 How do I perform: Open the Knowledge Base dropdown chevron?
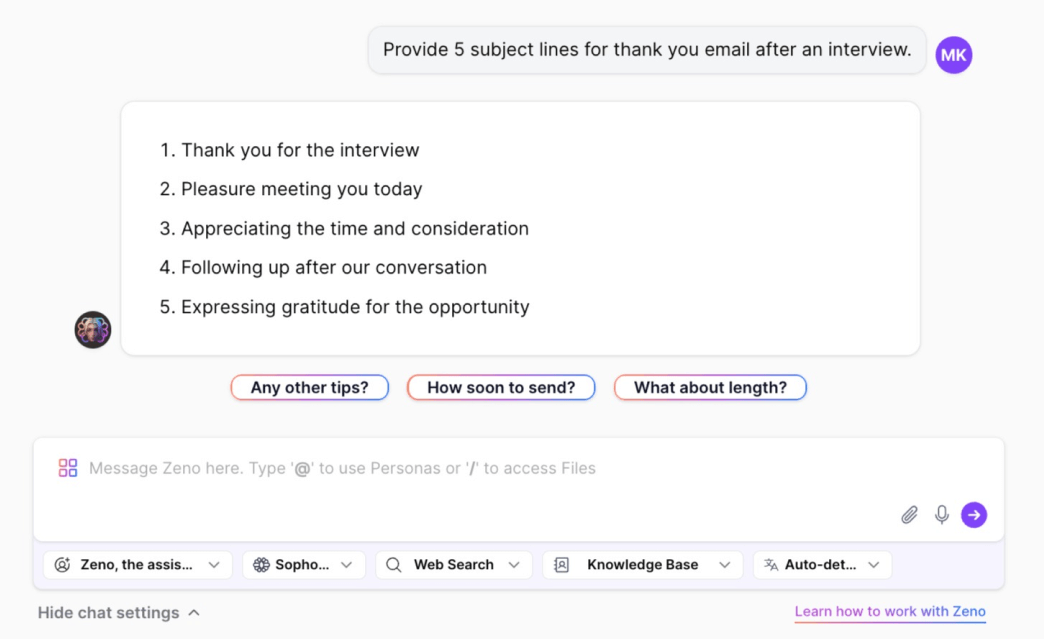coord(724,564)
